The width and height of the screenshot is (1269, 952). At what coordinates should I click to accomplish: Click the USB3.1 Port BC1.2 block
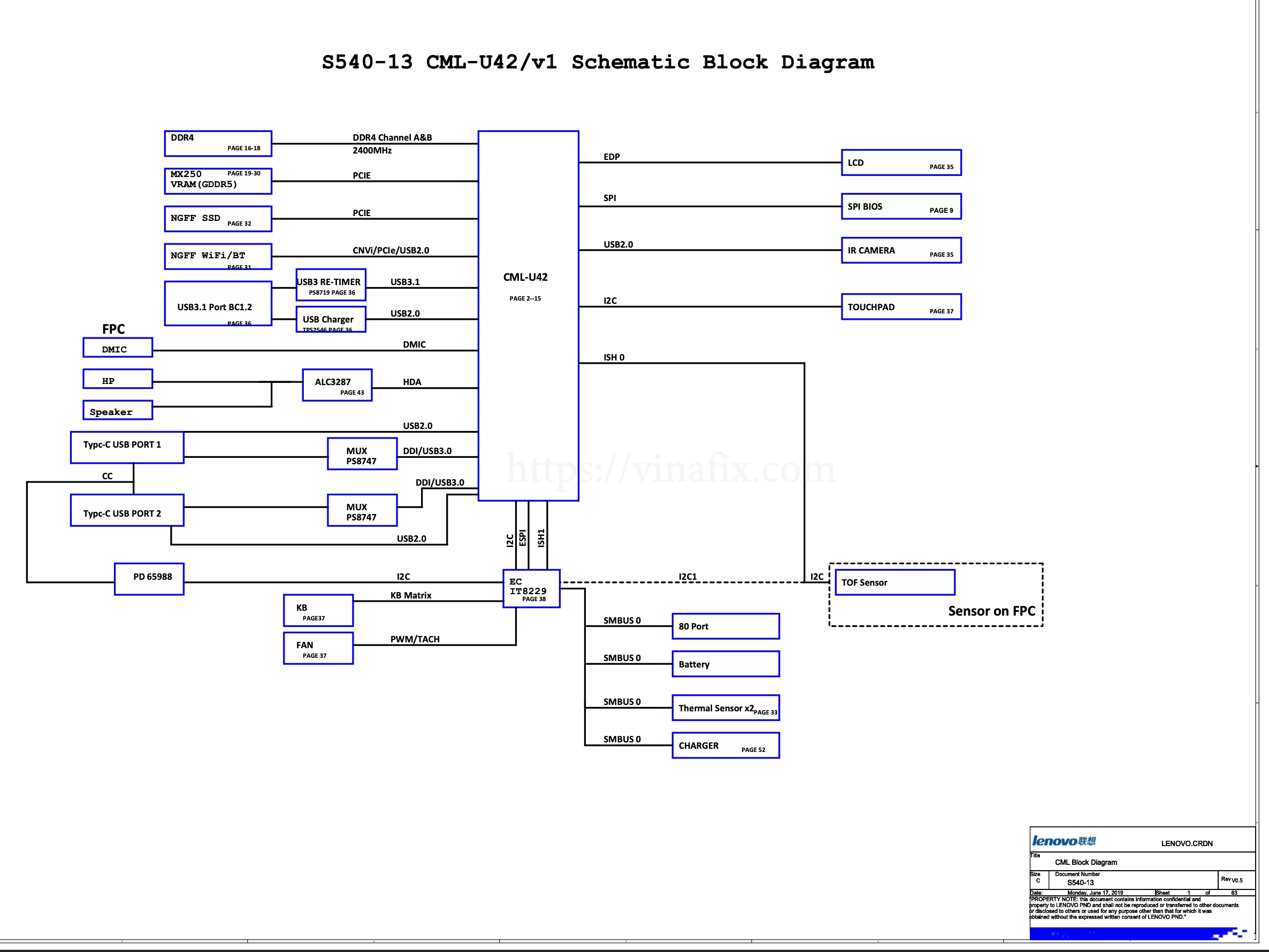(218, 303)
